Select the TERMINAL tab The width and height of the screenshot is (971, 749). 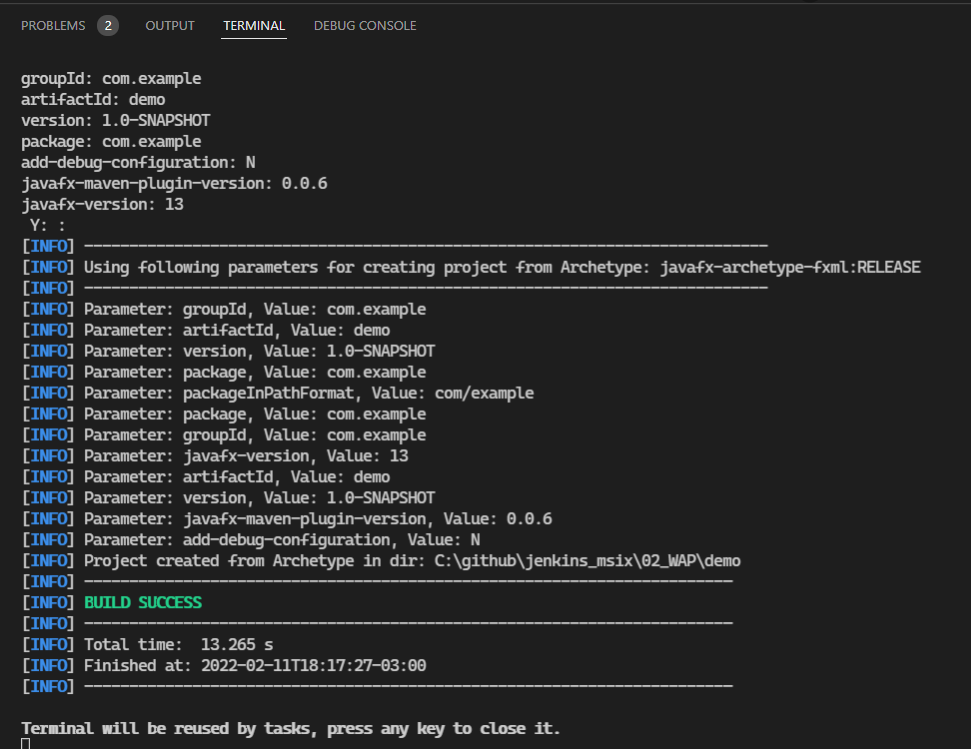[254, 25]
